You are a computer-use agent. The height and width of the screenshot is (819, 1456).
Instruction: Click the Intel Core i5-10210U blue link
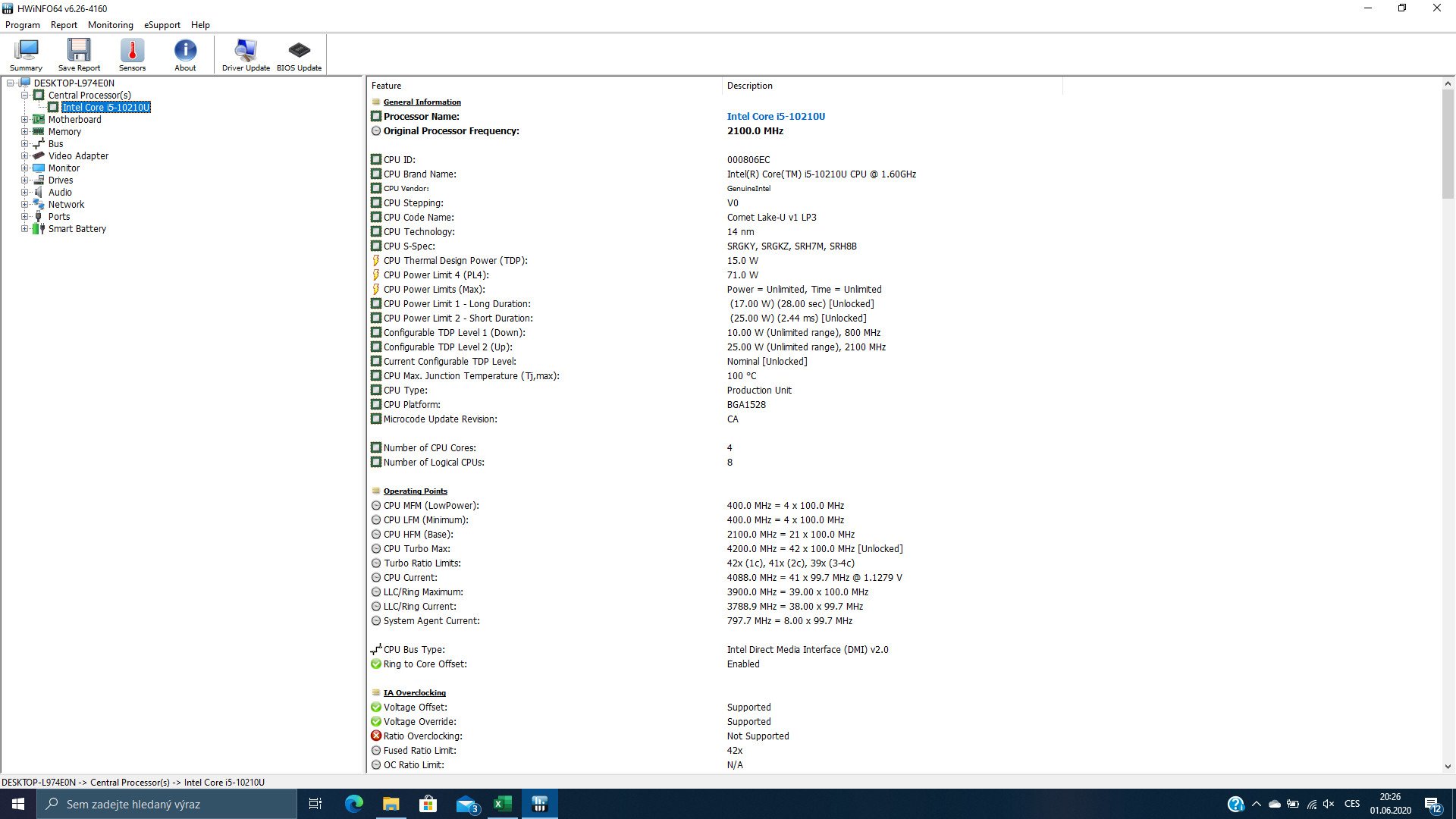[776, 117]
